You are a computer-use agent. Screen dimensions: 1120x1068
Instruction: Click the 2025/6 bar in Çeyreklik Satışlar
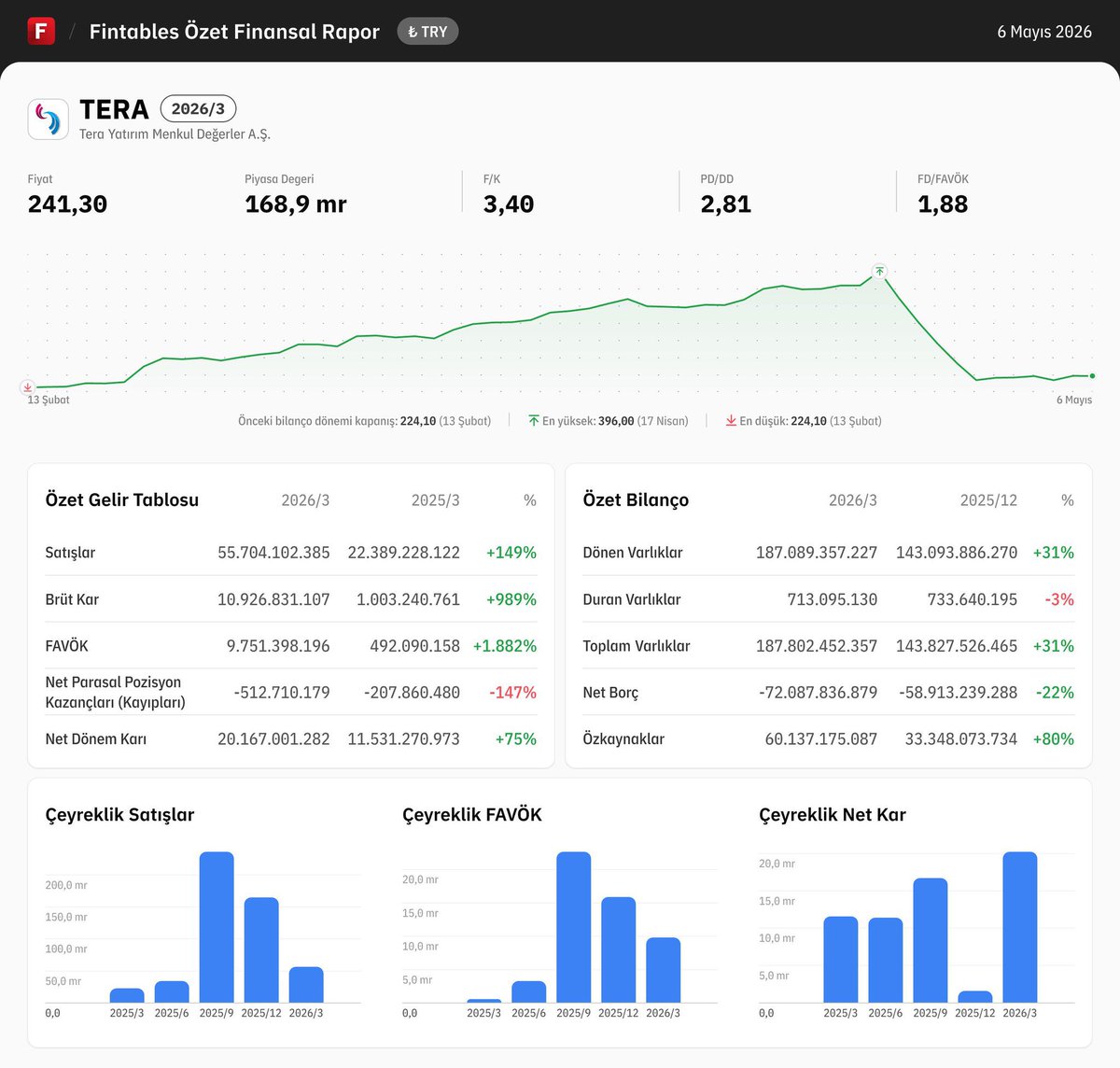click(x=172, y=991)
